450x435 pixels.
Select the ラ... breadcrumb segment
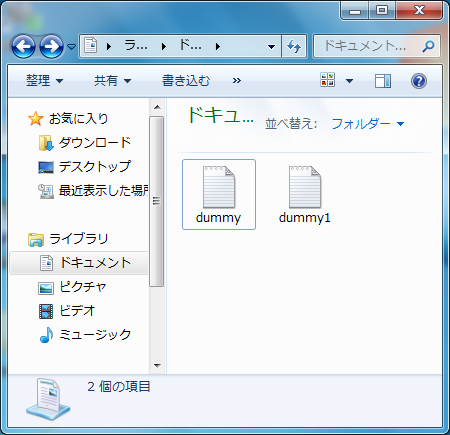click(136, 46)
